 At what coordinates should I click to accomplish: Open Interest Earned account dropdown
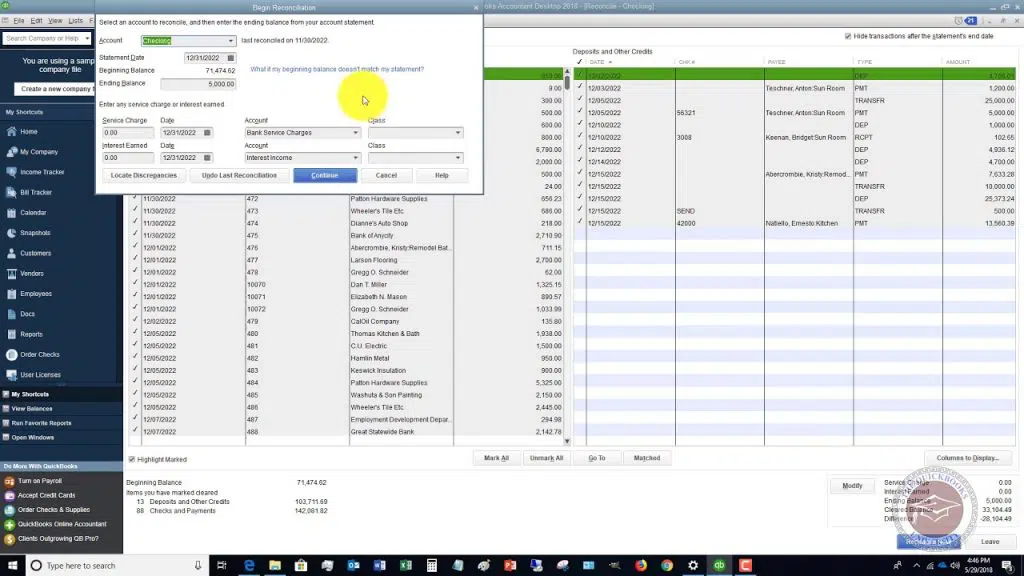click(x=355, y=157)
